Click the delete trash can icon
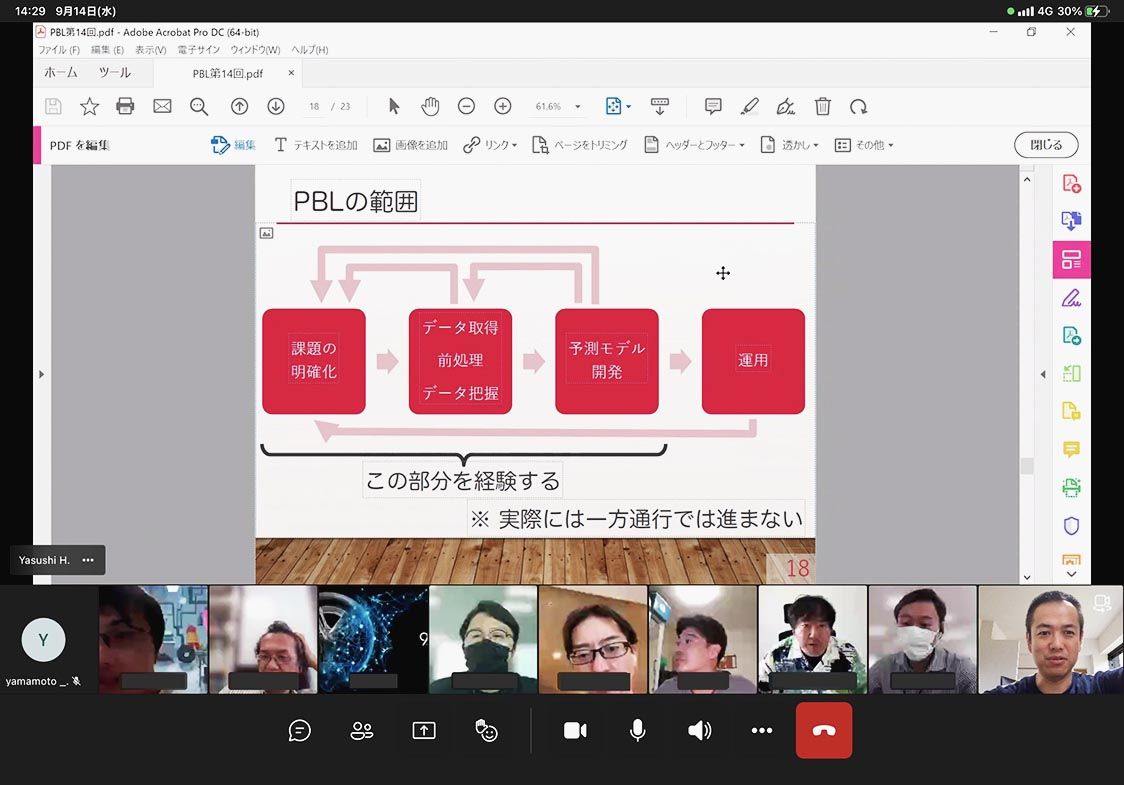The image size is (1124, 785). 822,106
